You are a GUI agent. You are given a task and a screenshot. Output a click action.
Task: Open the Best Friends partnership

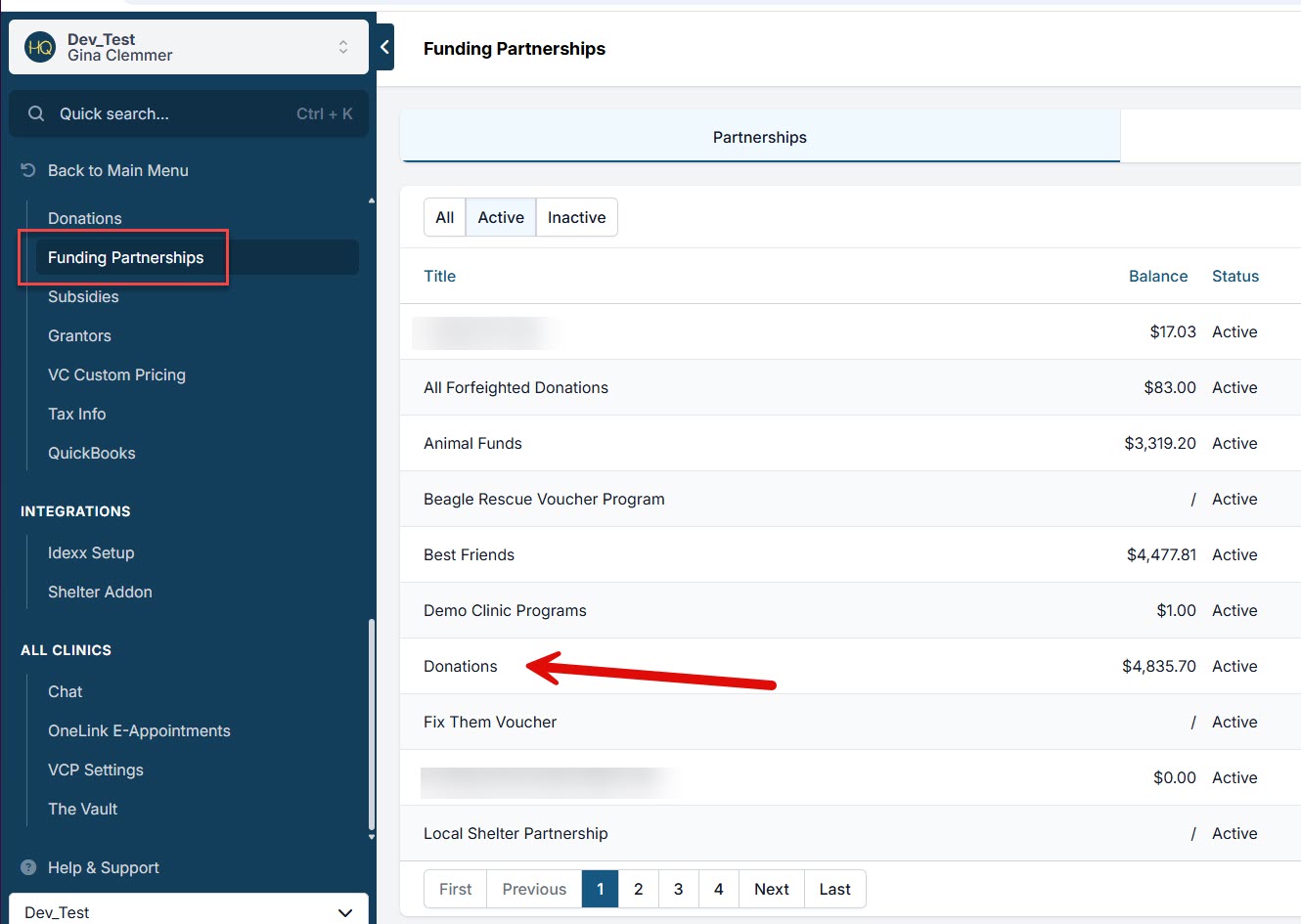pyautogui.click(x=469, y=554)
